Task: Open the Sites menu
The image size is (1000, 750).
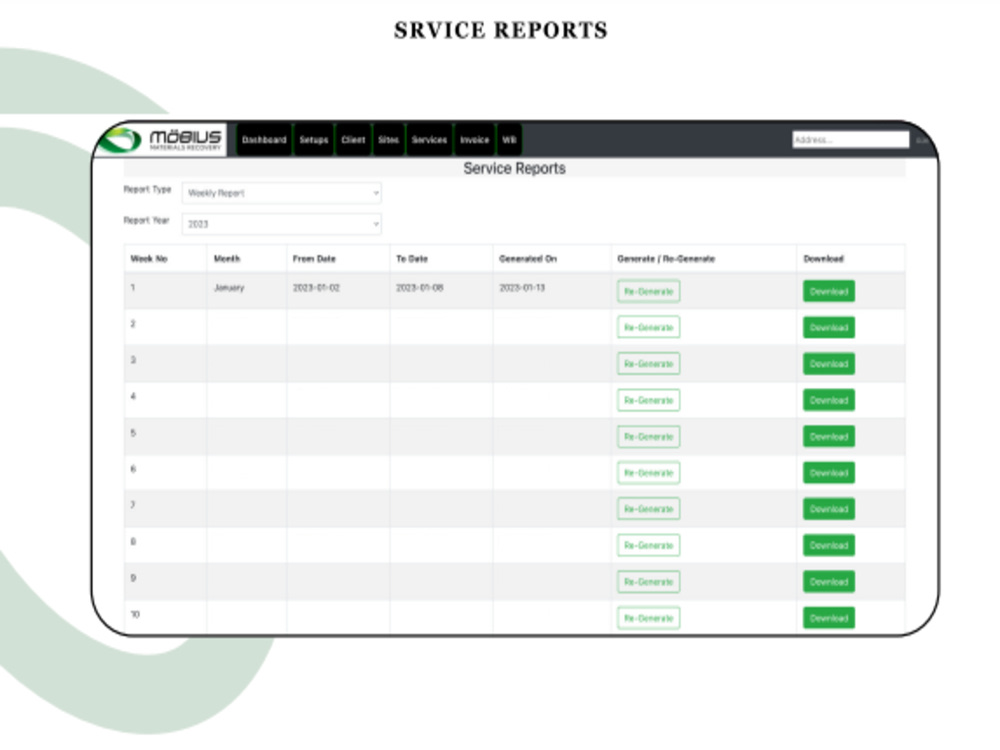Action: tap(388, 140)
